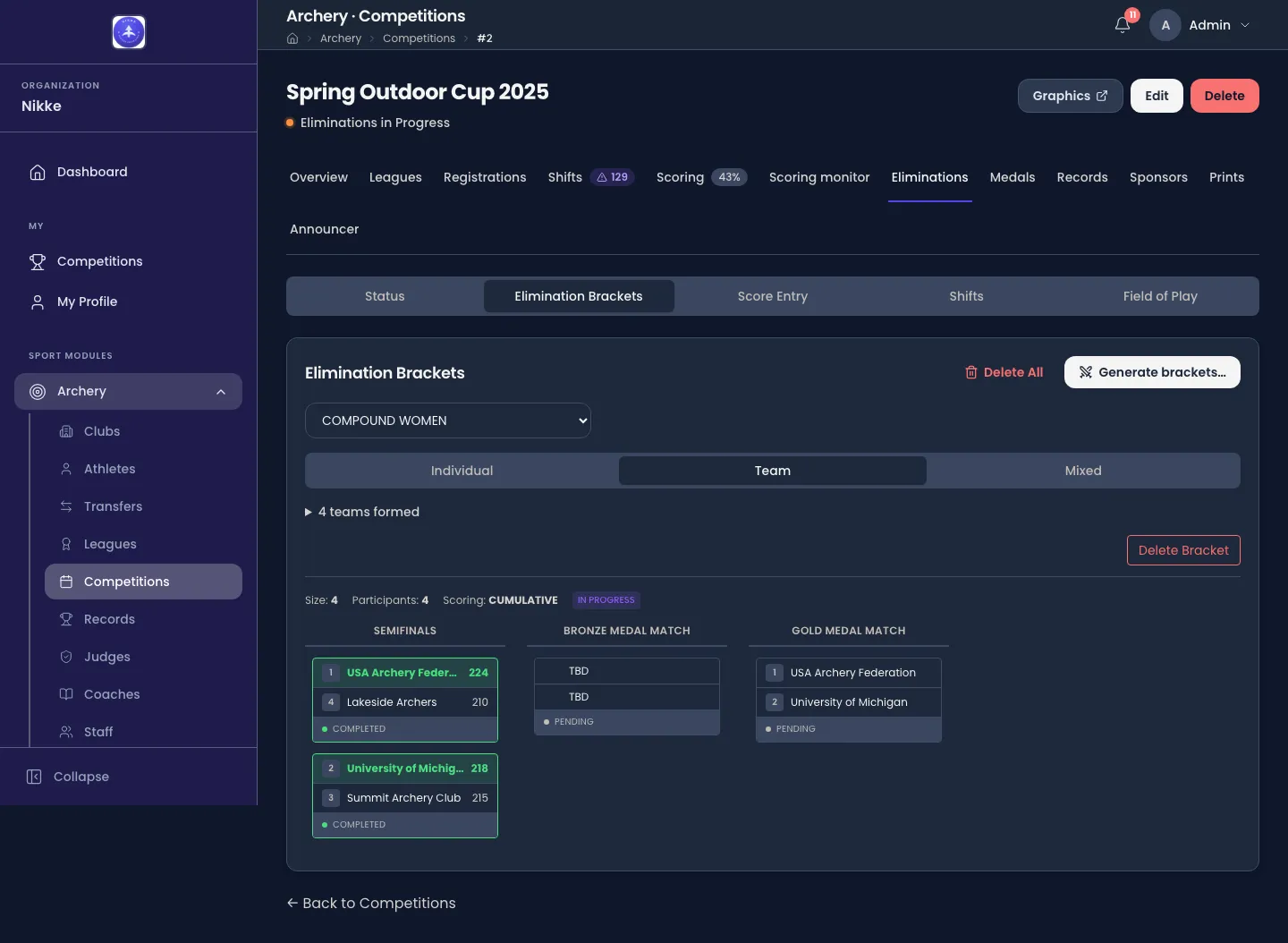This screenshot has height=943, width=1288.
Task: Open the COMPOUND WOMEN category dropdown
Action: (448, 421)
